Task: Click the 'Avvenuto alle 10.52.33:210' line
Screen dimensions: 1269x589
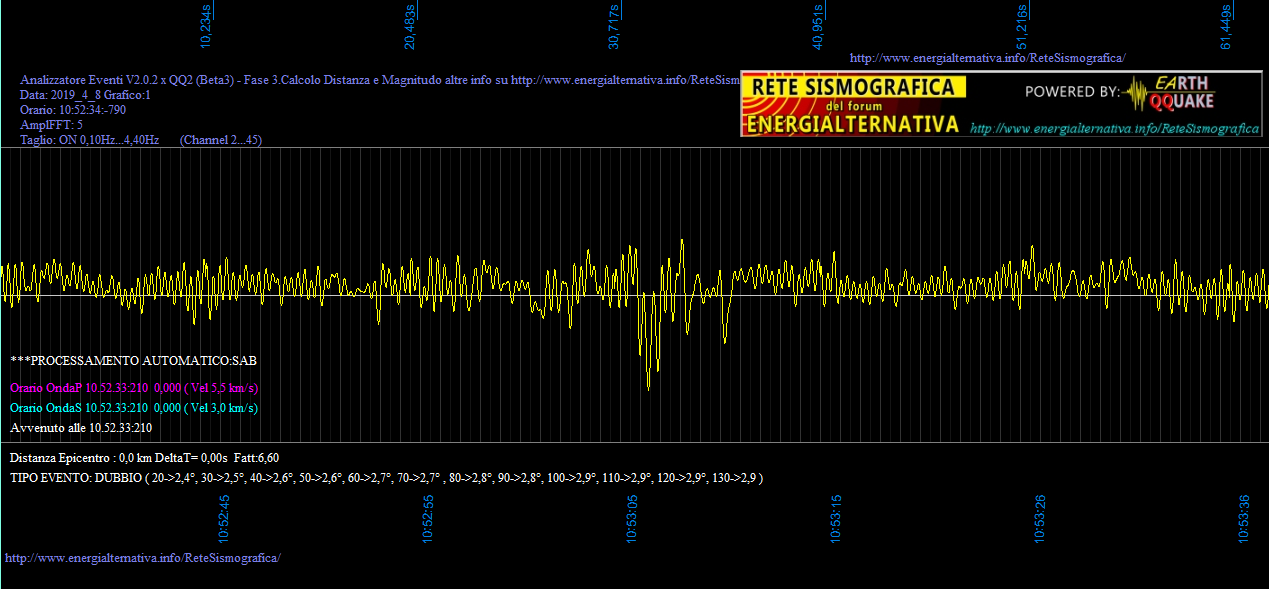Action: (x=81, y=428)
